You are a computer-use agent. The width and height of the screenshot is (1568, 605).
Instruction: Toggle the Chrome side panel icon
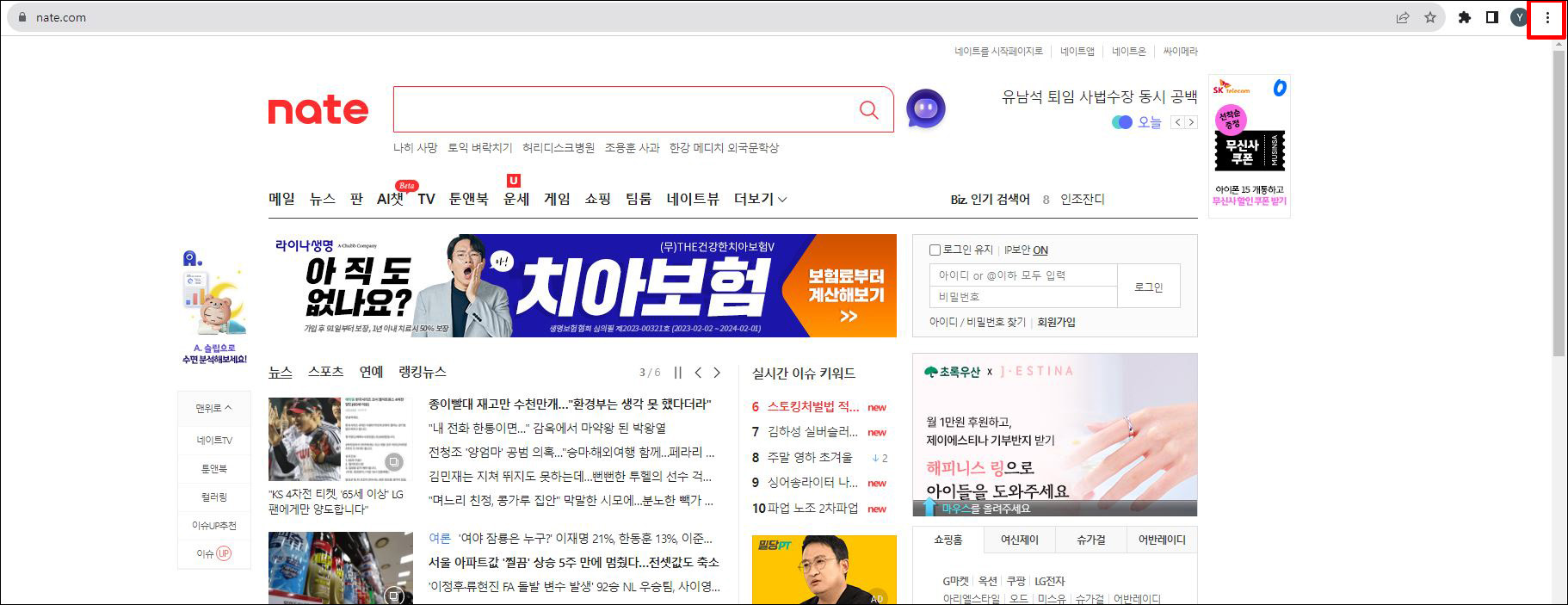(x=1492, y=17)
